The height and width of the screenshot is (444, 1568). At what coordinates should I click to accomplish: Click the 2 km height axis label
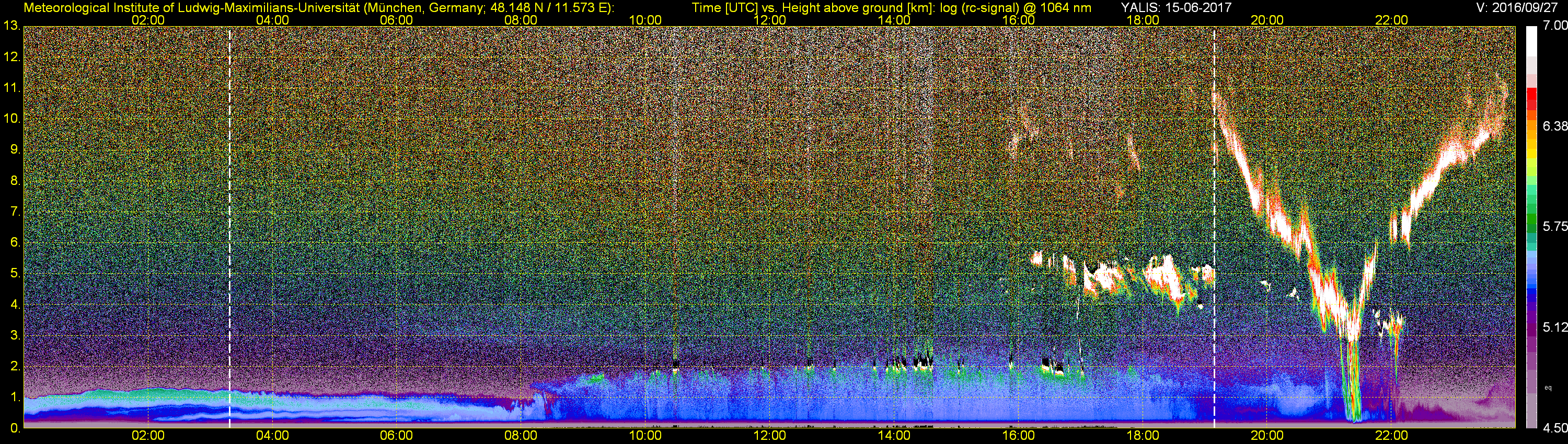(x=15, y=366)
